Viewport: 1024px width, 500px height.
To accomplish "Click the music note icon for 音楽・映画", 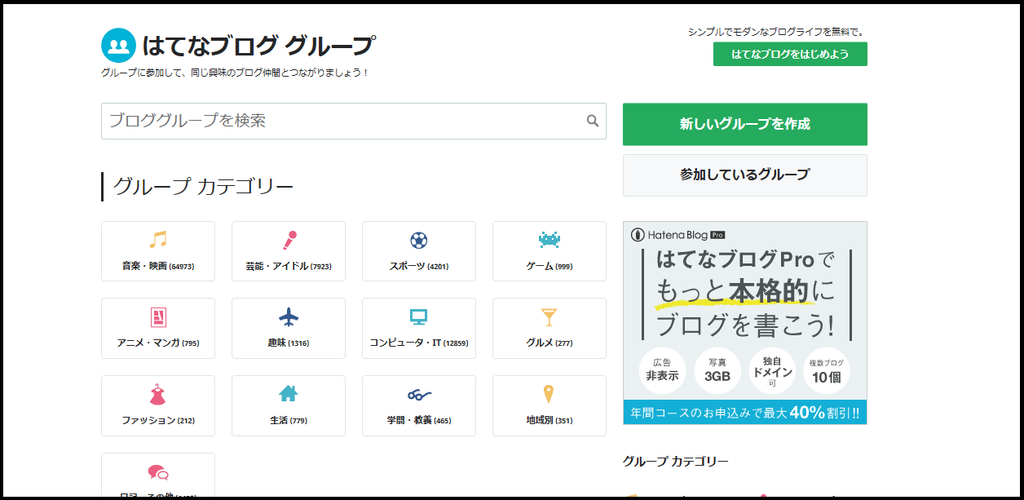I will pos(157,240).
